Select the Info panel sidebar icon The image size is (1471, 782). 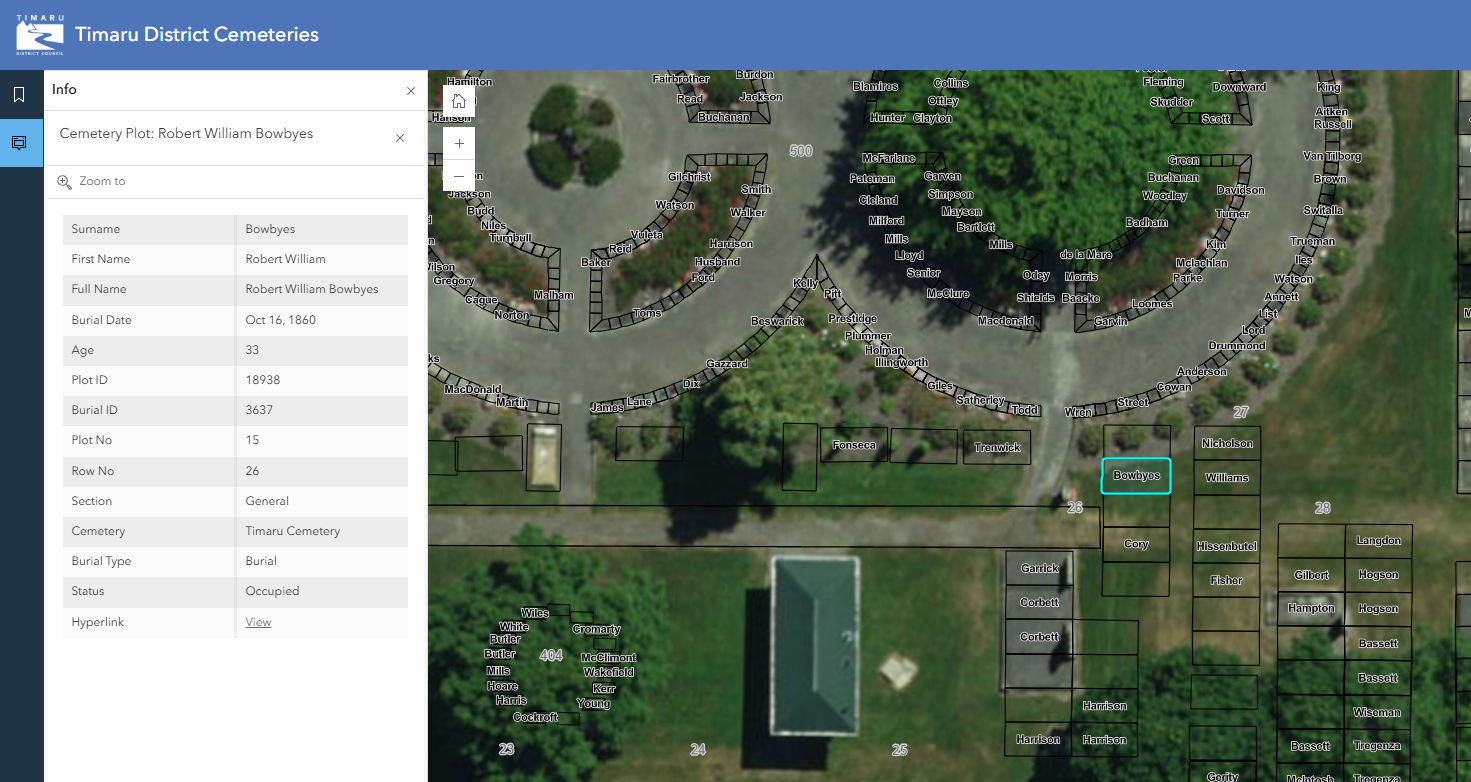19,143
